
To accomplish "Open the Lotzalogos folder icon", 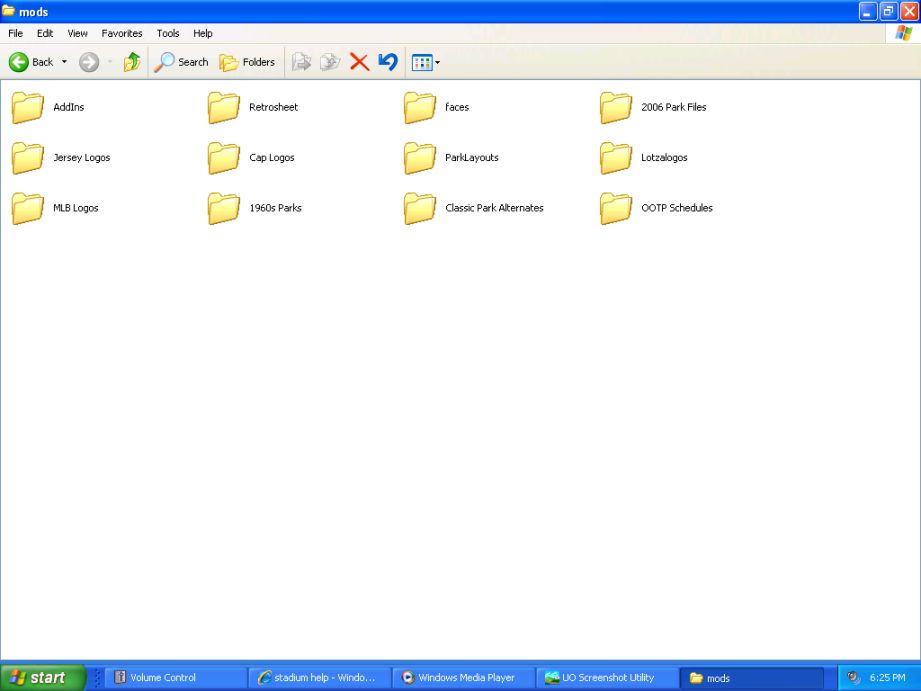I will pyautogui.click(x=616, y=158).
